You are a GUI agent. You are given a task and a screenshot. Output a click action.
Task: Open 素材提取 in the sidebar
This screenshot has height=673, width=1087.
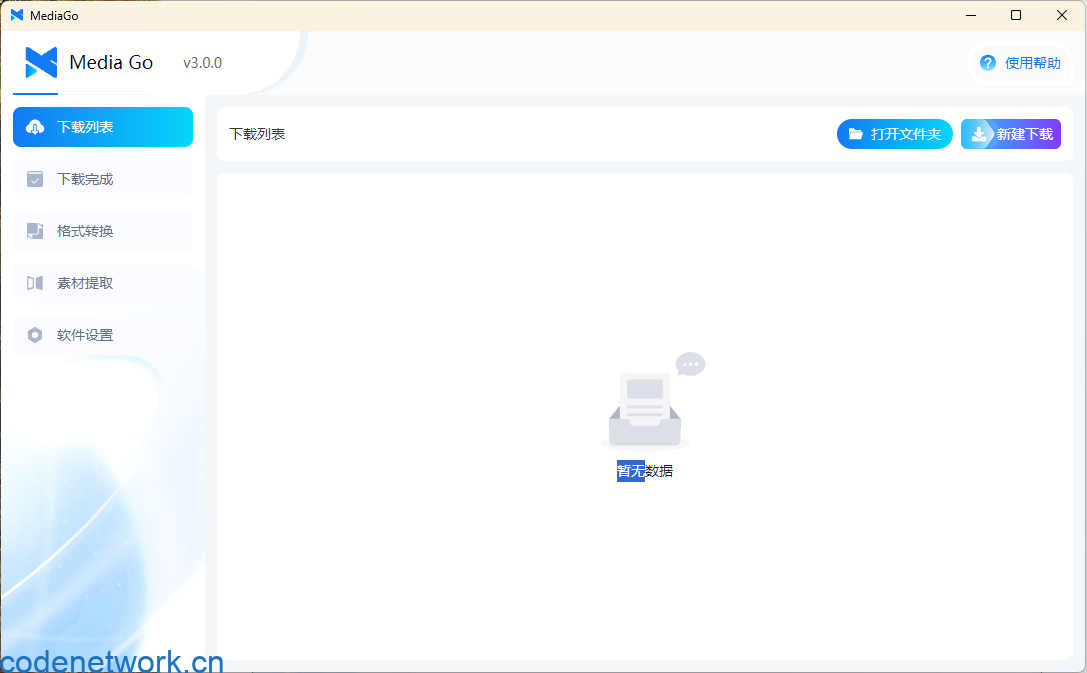(85, 283)
